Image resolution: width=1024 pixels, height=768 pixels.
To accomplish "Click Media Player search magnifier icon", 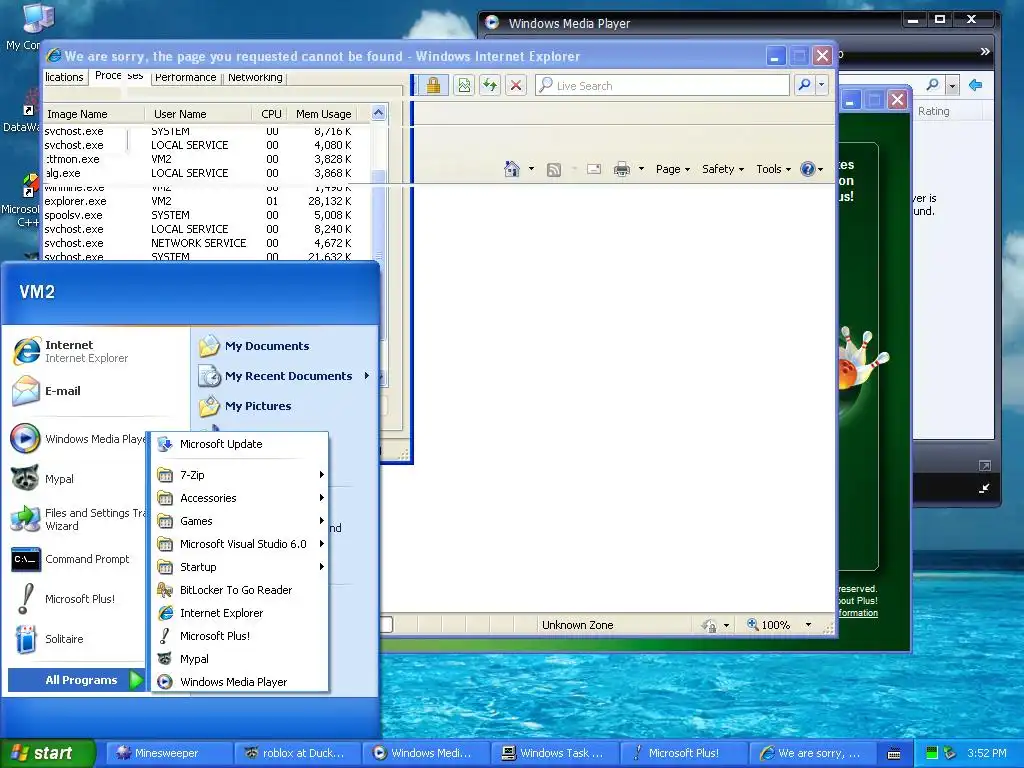I will click(x=933, y=85).
